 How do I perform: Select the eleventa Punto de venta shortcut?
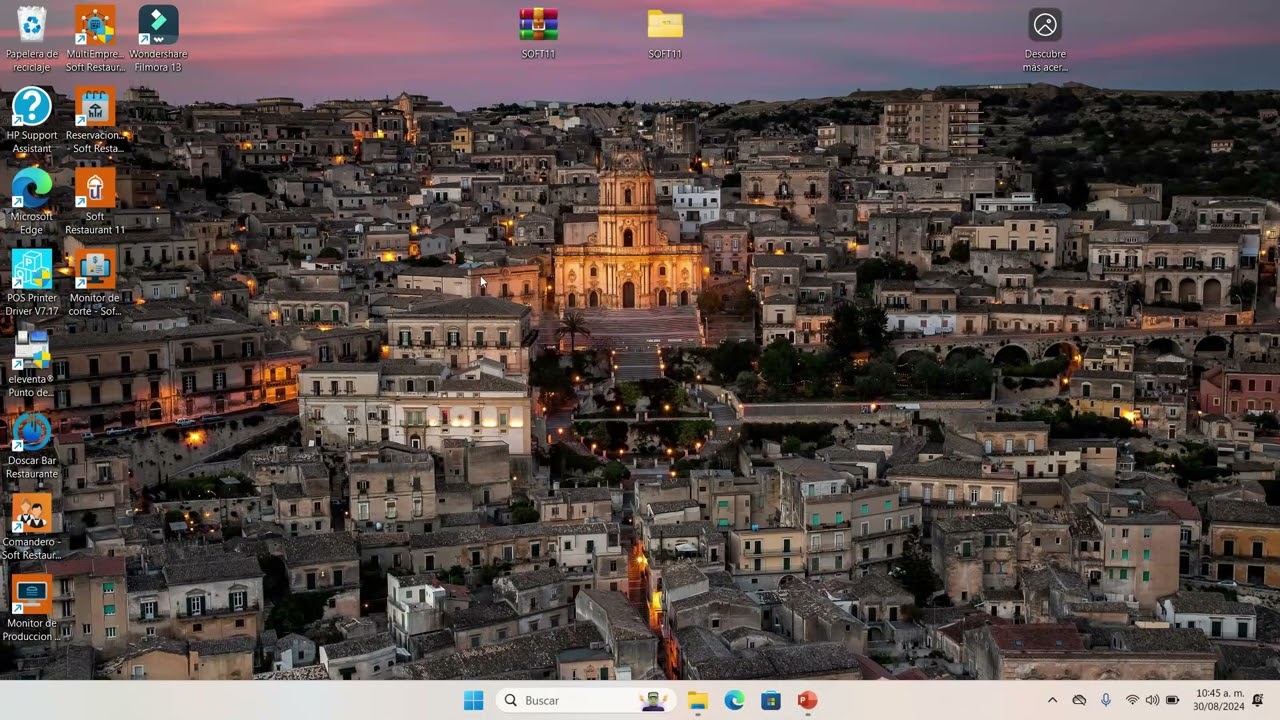[32, 364]
